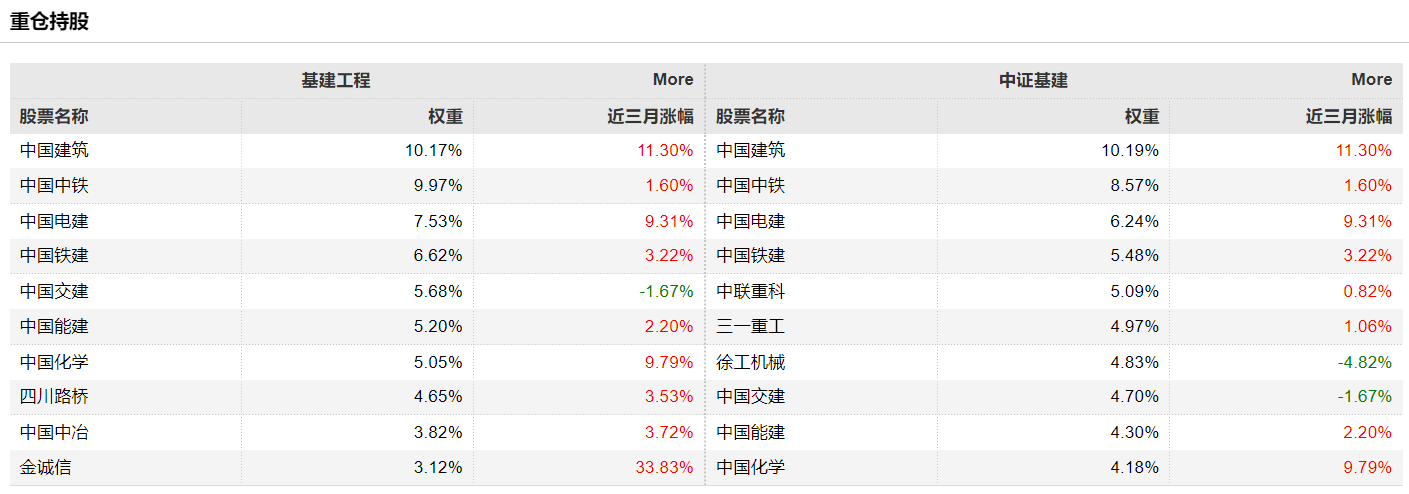Image resolution: width=1409 pixels, height=494 pixels.
Task: Click the 7.53% weight value
Action: point(438,221)
